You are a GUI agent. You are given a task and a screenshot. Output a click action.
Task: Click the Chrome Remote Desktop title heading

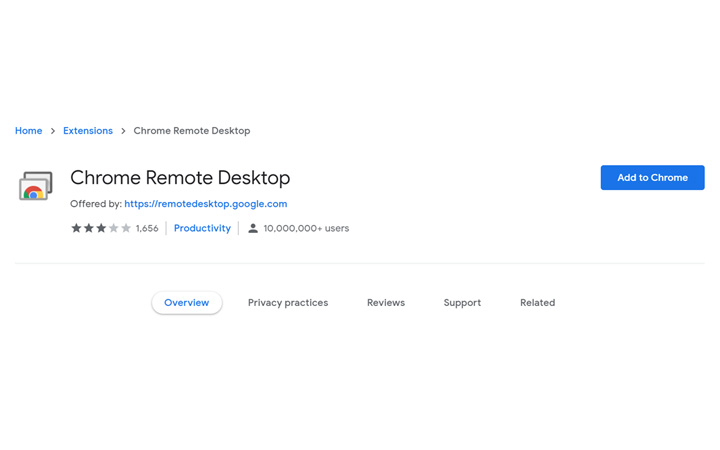[180, 178]
